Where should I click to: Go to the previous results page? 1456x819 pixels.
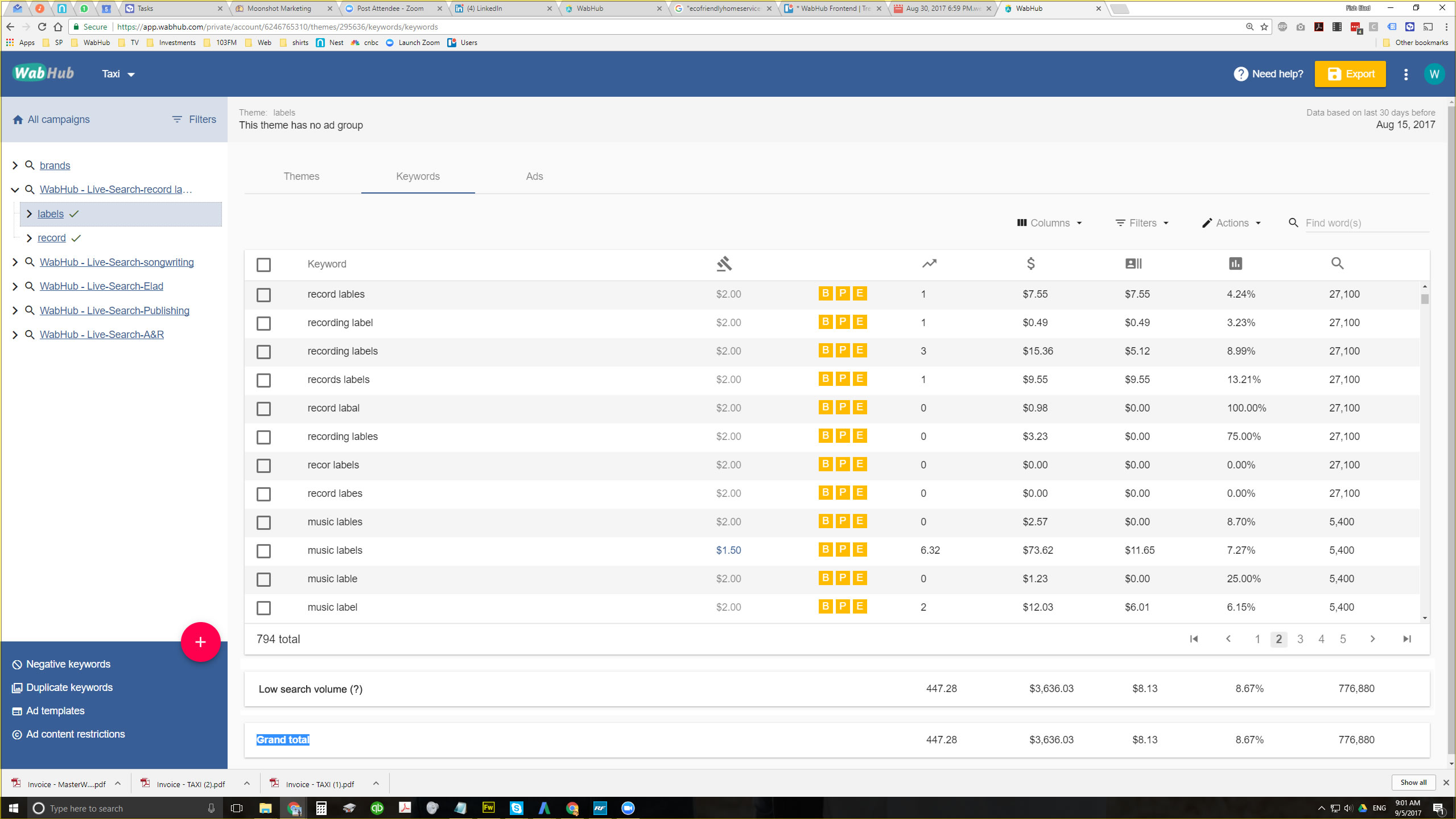tap(1228, 639)
